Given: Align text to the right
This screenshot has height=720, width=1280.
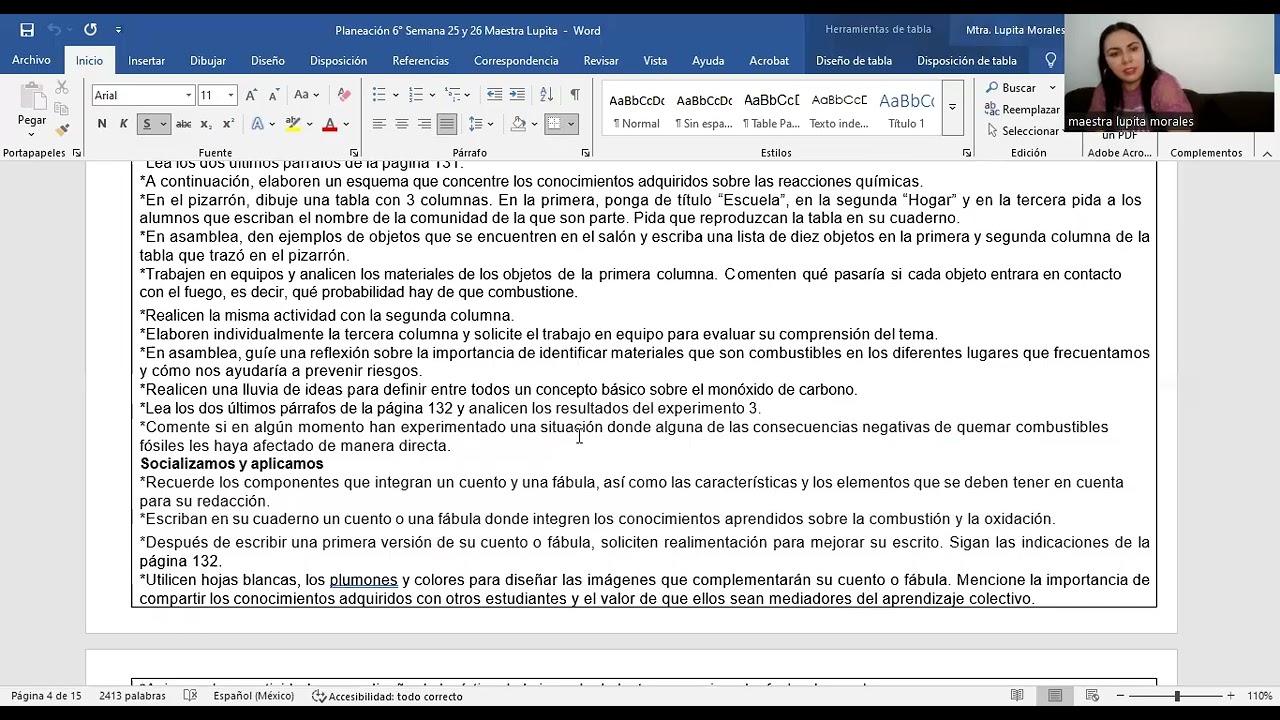Looking at the screenshot, I should pyautogui.click(x=424, y=124).
